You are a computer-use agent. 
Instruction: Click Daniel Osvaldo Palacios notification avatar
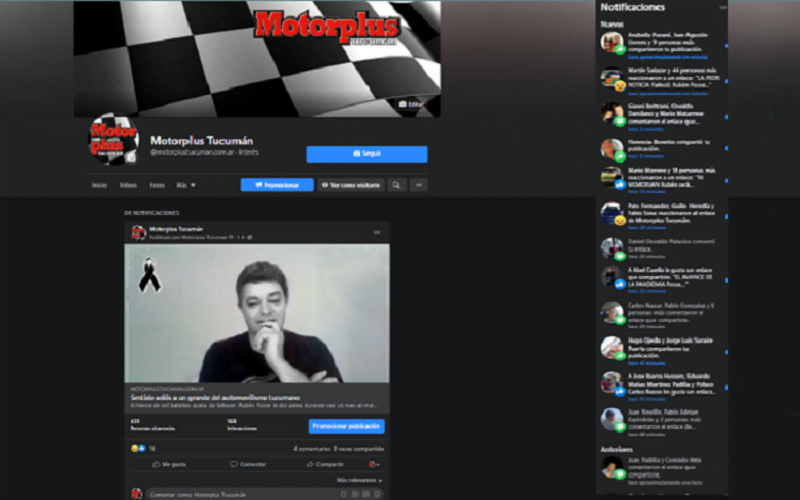pyautogui.click(x=612, y=249)
